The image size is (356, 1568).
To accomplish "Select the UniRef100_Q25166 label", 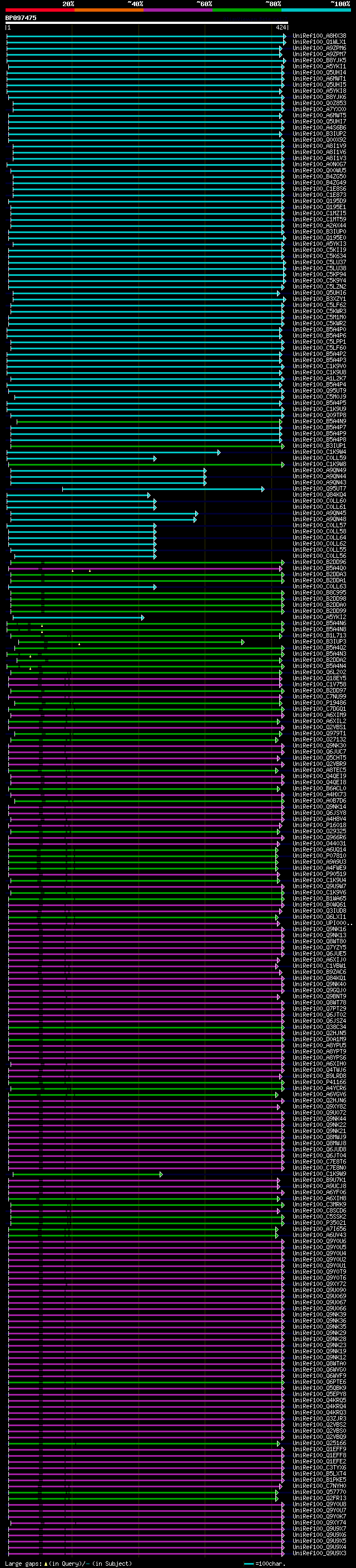I will [x=319, y=1443].
